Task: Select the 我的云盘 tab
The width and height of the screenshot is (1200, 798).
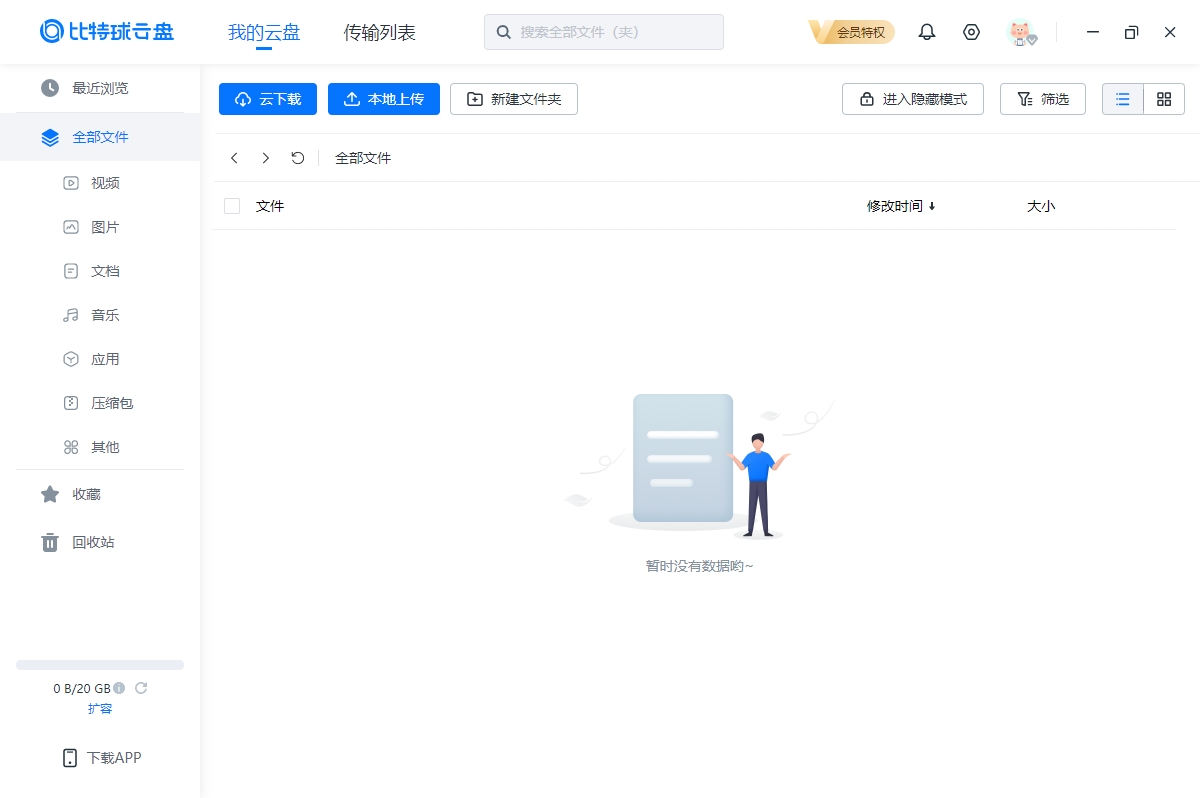Action: [263, 31]
